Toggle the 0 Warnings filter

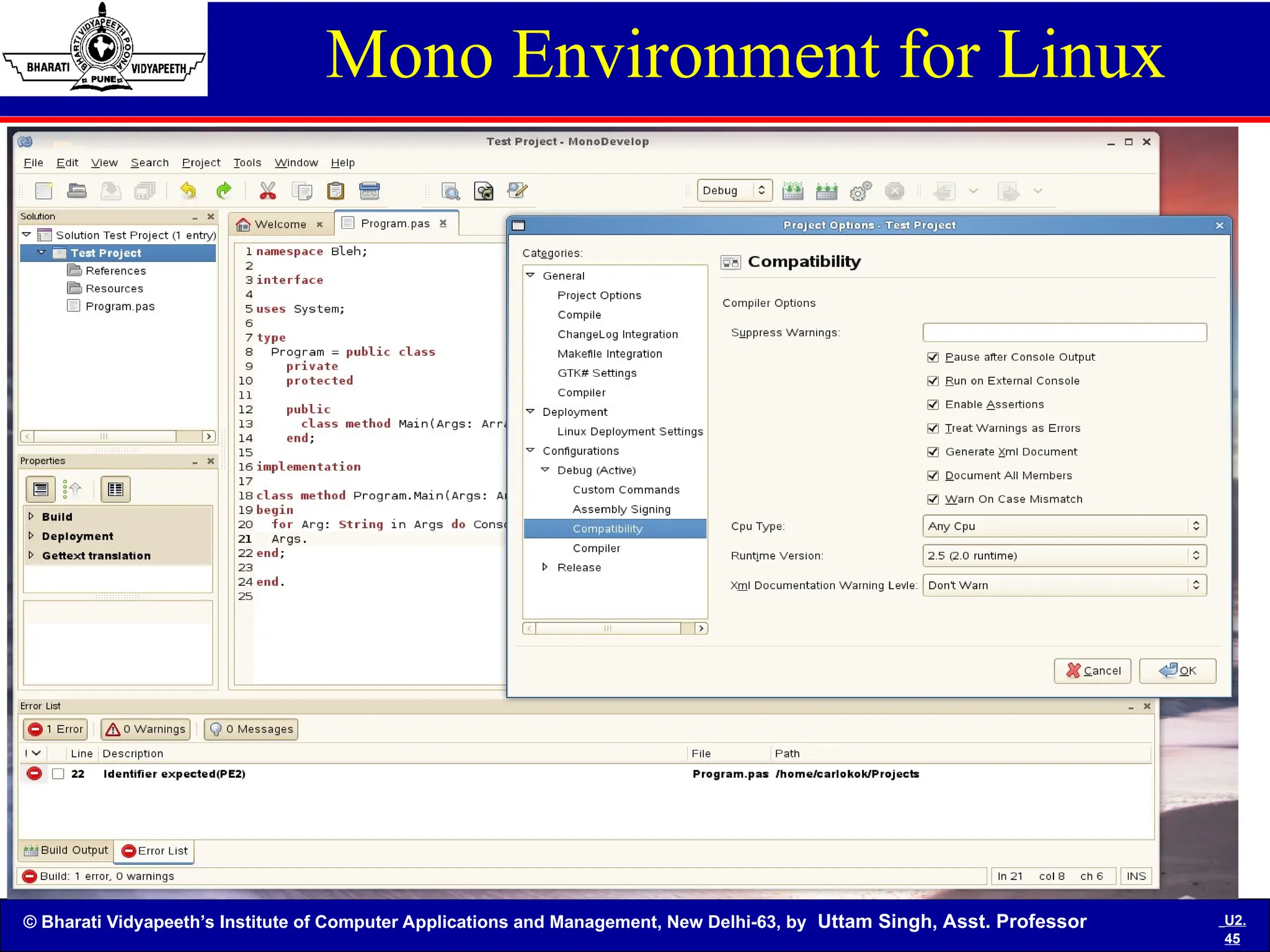[x=146, y=729]
